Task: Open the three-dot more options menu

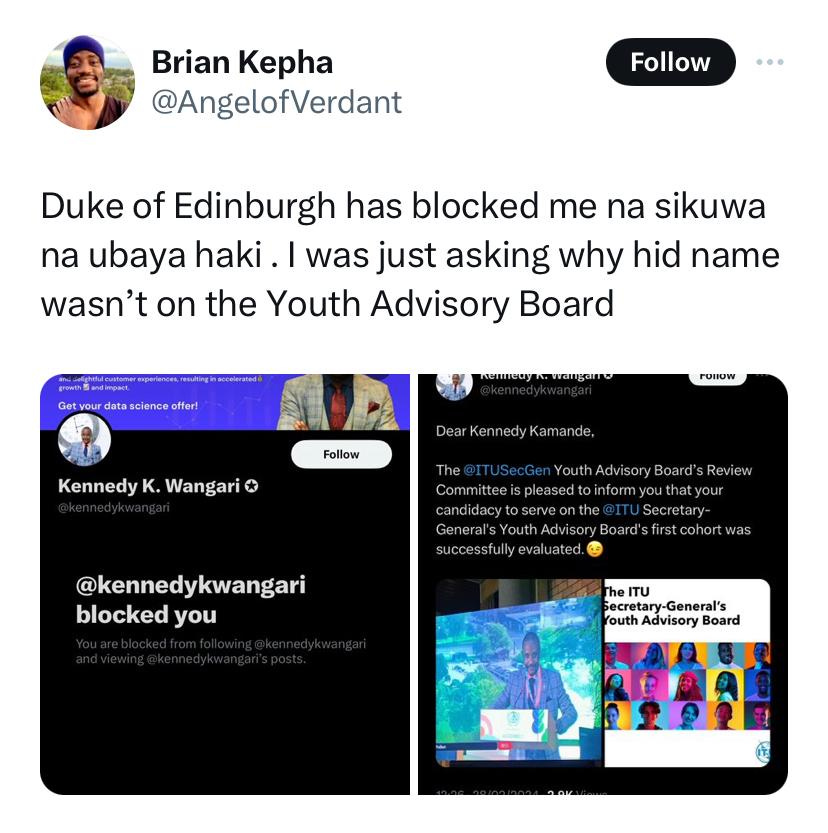Action: click(770, 62)
